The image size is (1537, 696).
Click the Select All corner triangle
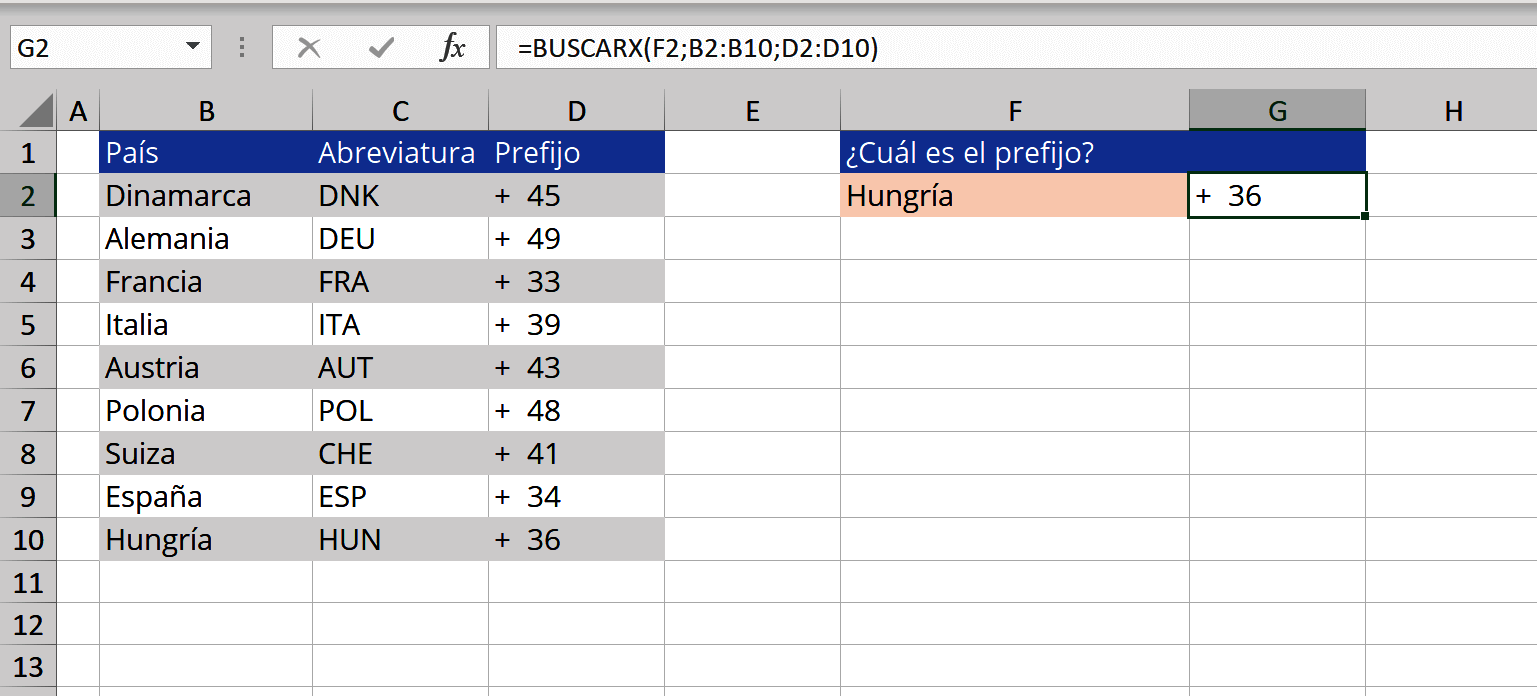[35, 111]
